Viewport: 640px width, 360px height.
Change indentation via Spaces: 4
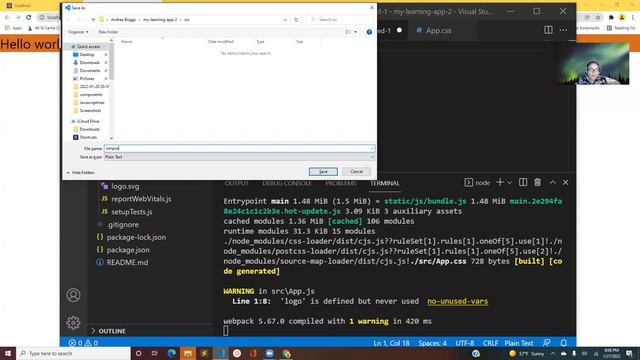432,343
